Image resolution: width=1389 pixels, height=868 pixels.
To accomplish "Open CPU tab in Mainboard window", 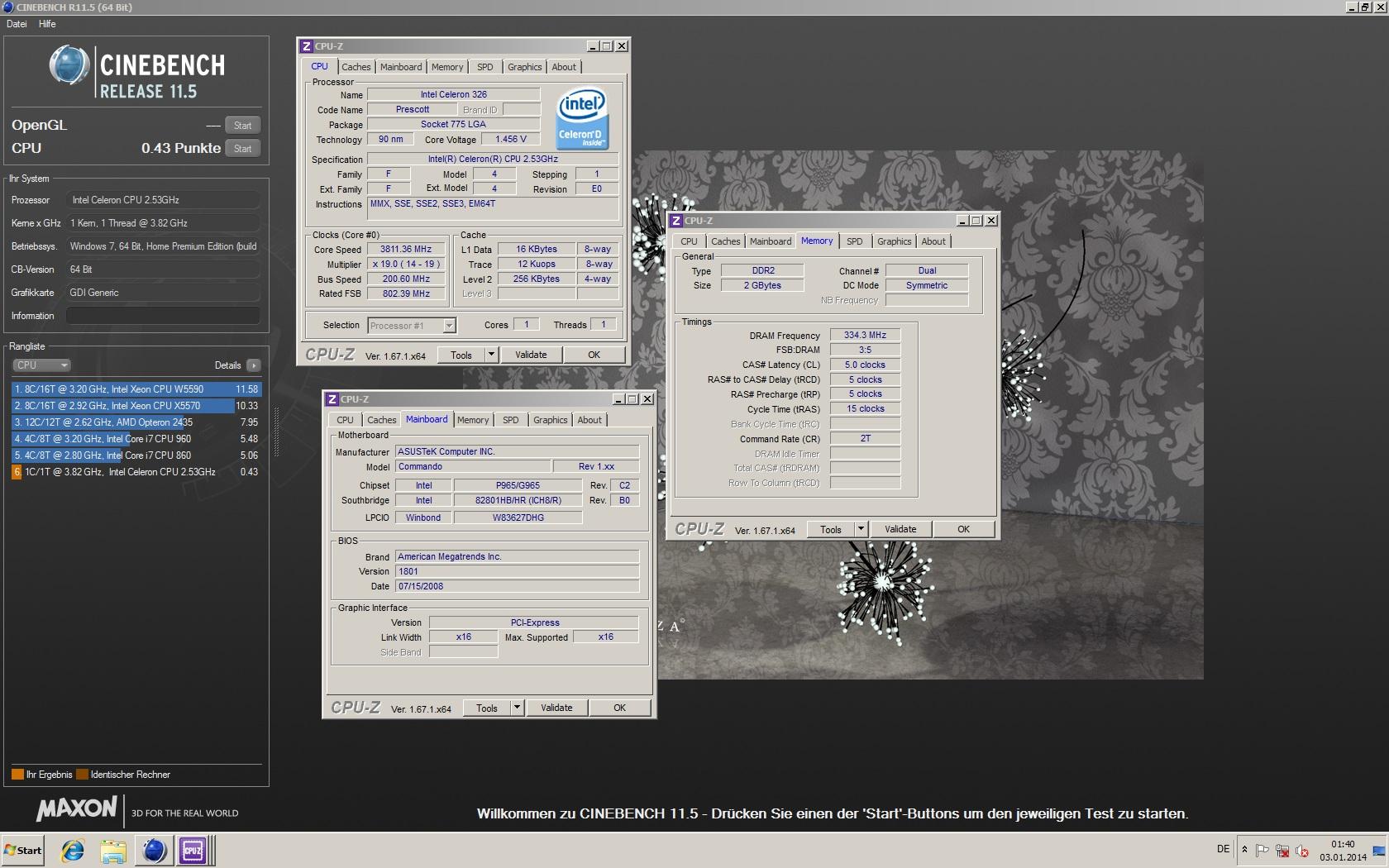I will tap(345, 420).
